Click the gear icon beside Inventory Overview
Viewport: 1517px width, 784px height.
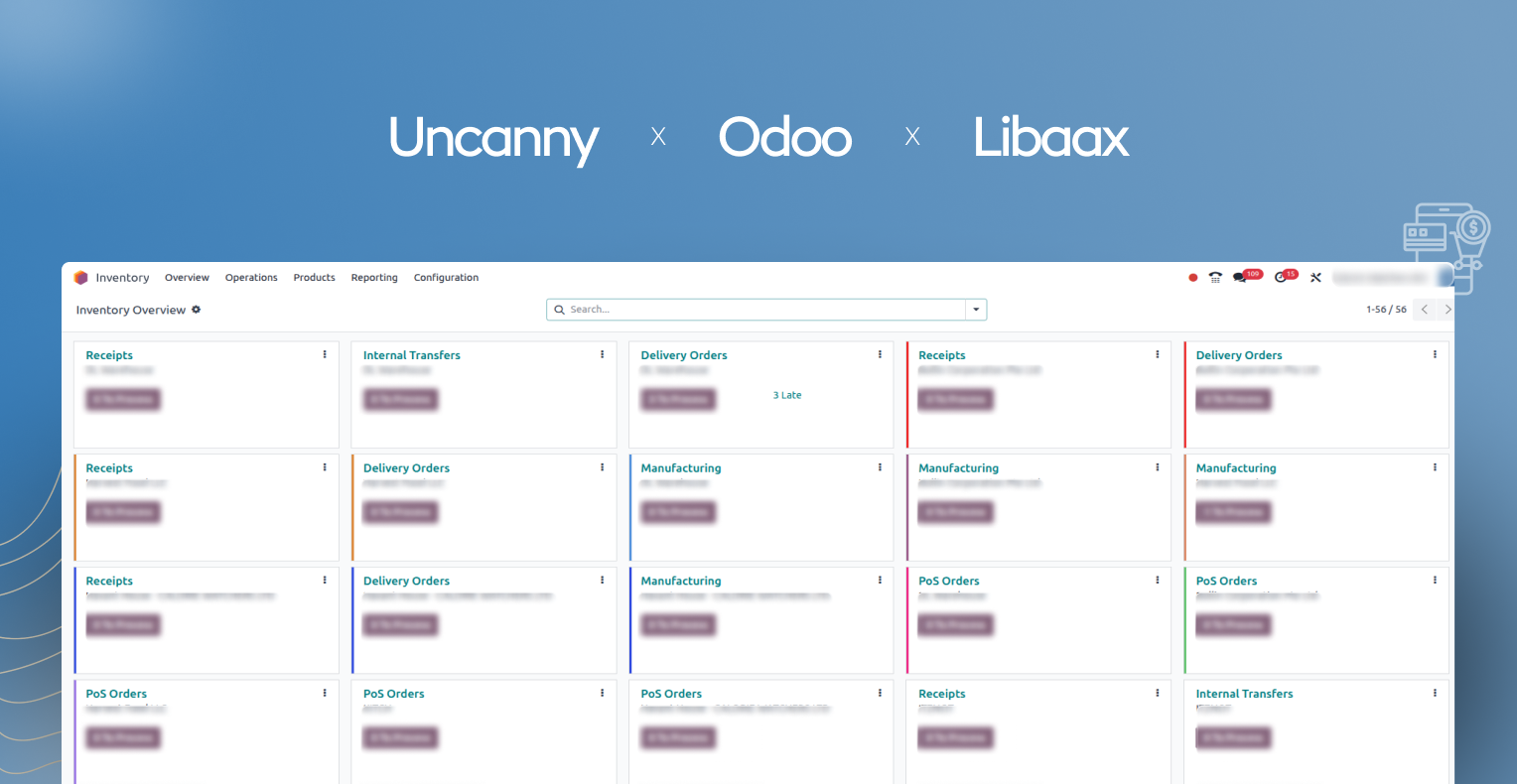197,310
